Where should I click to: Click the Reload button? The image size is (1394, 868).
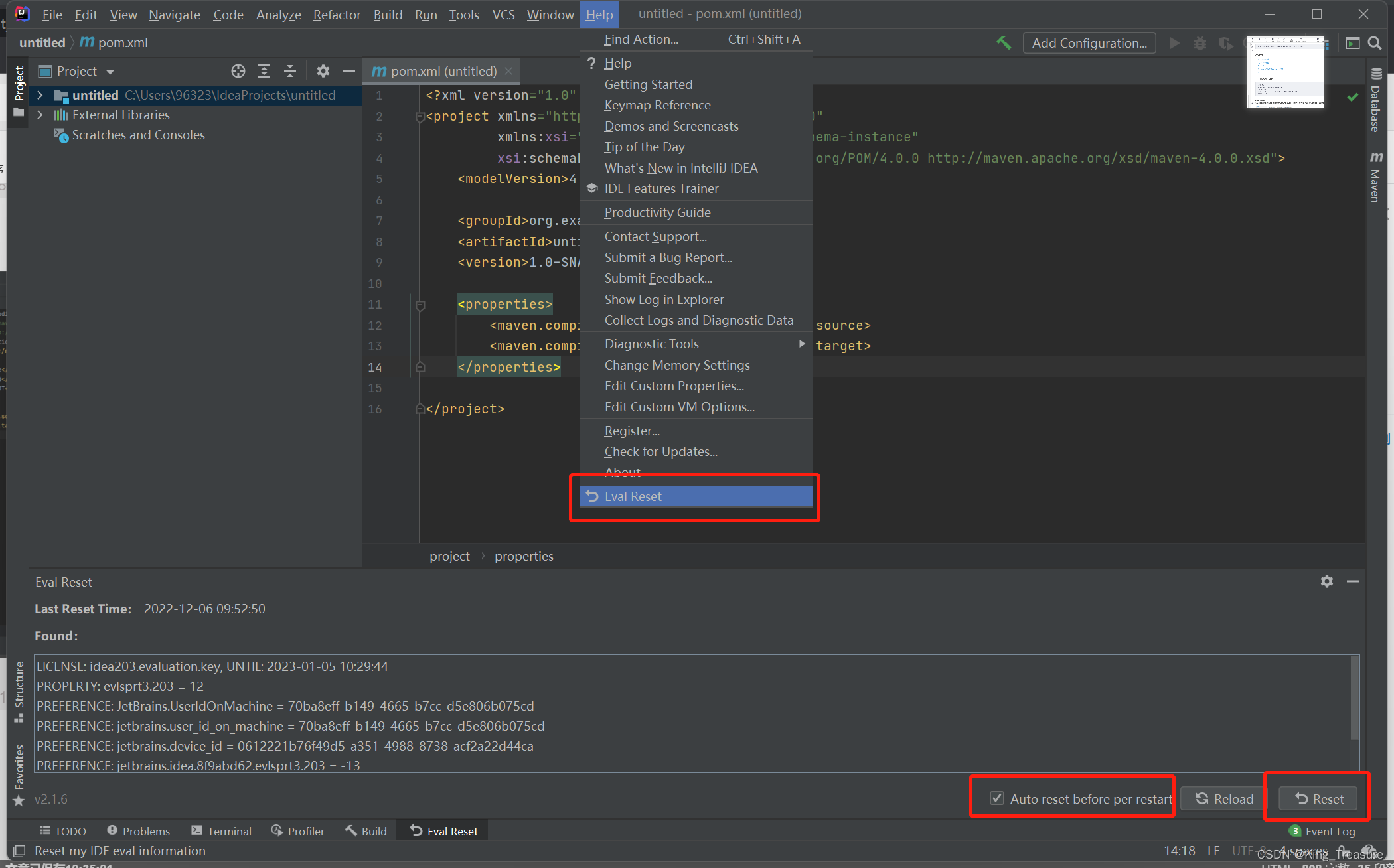[1223, 798]
